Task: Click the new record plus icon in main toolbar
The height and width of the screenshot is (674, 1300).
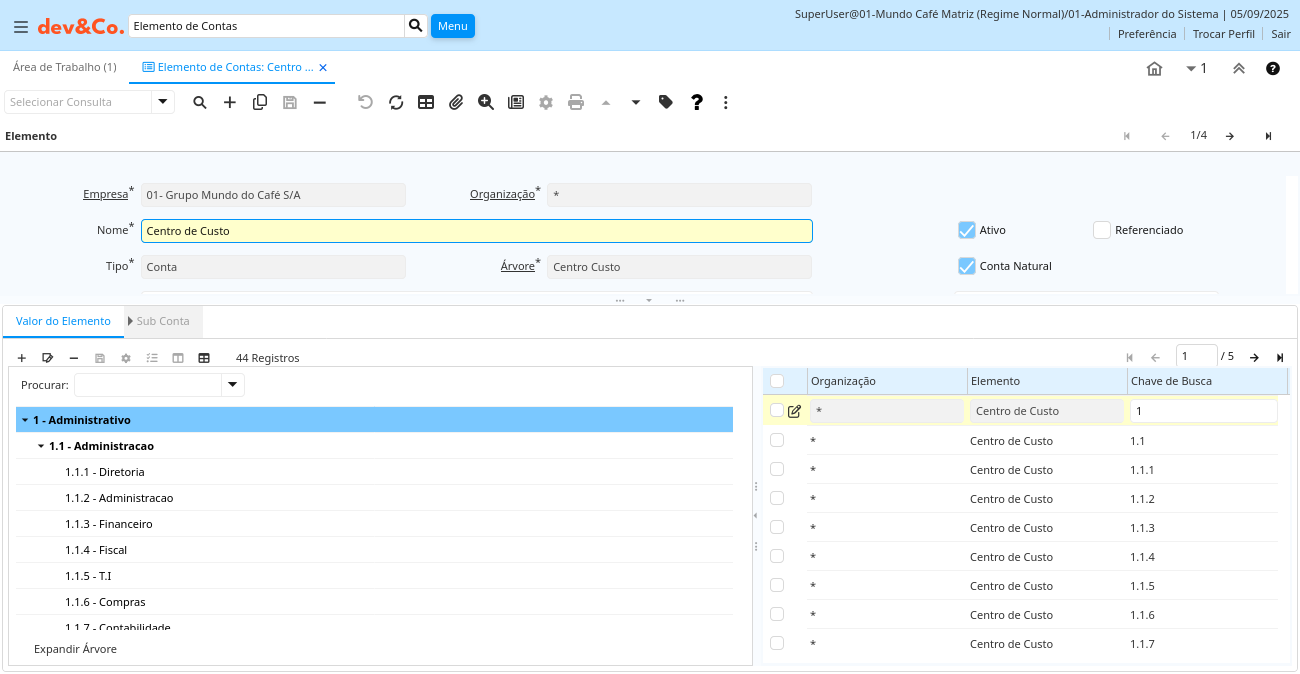Action: pos(230,102)
